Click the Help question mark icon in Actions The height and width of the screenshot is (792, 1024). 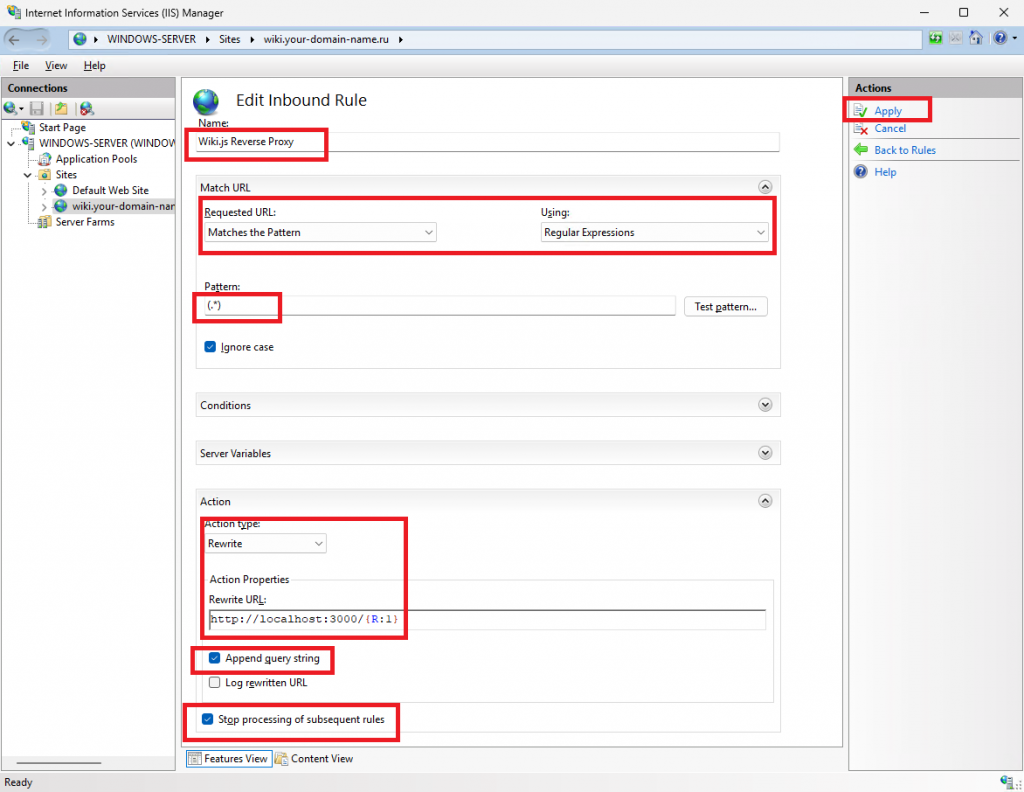click(861, 172)
